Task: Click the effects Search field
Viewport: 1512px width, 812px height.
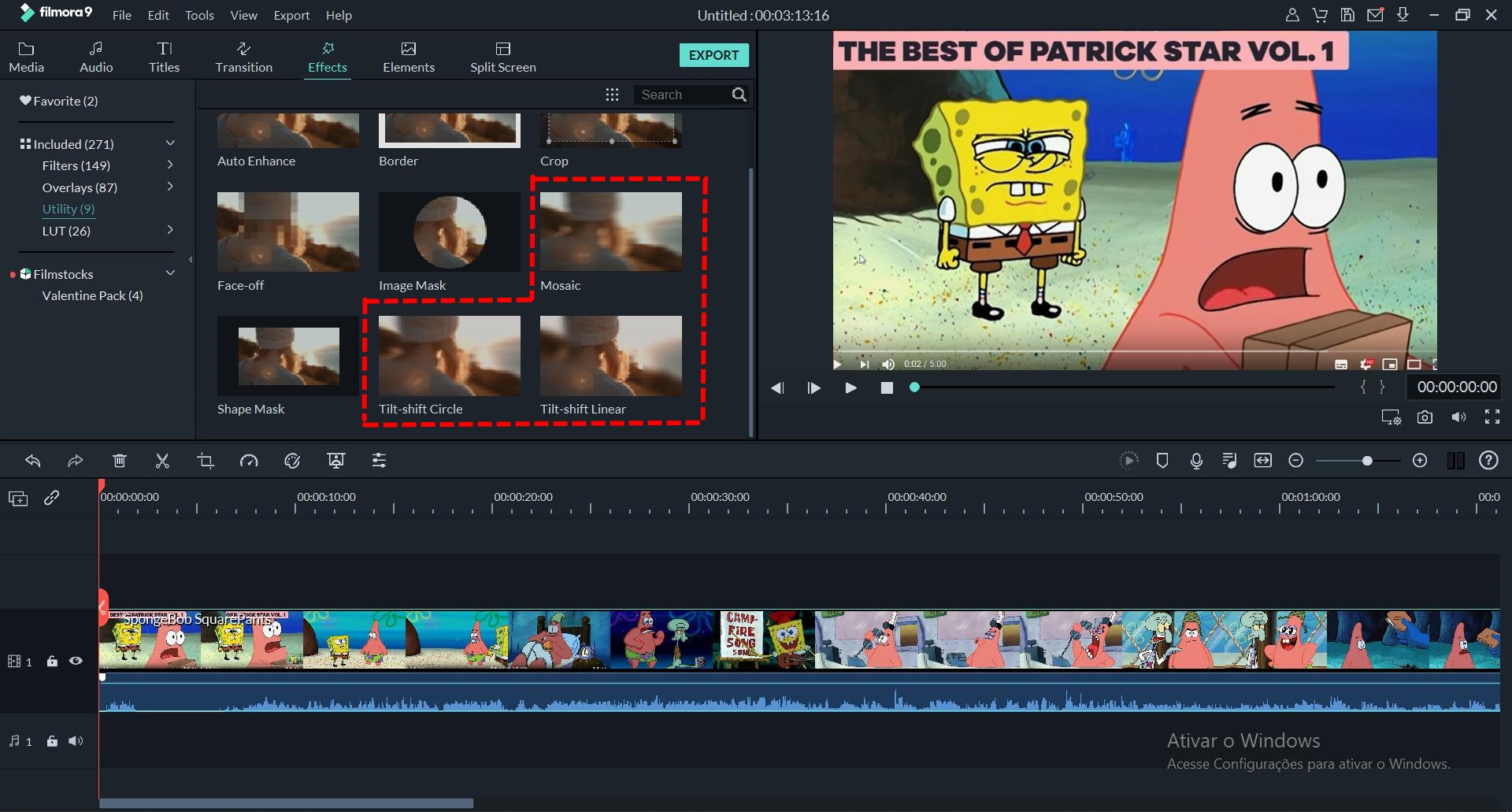Action: pos(682,95)
